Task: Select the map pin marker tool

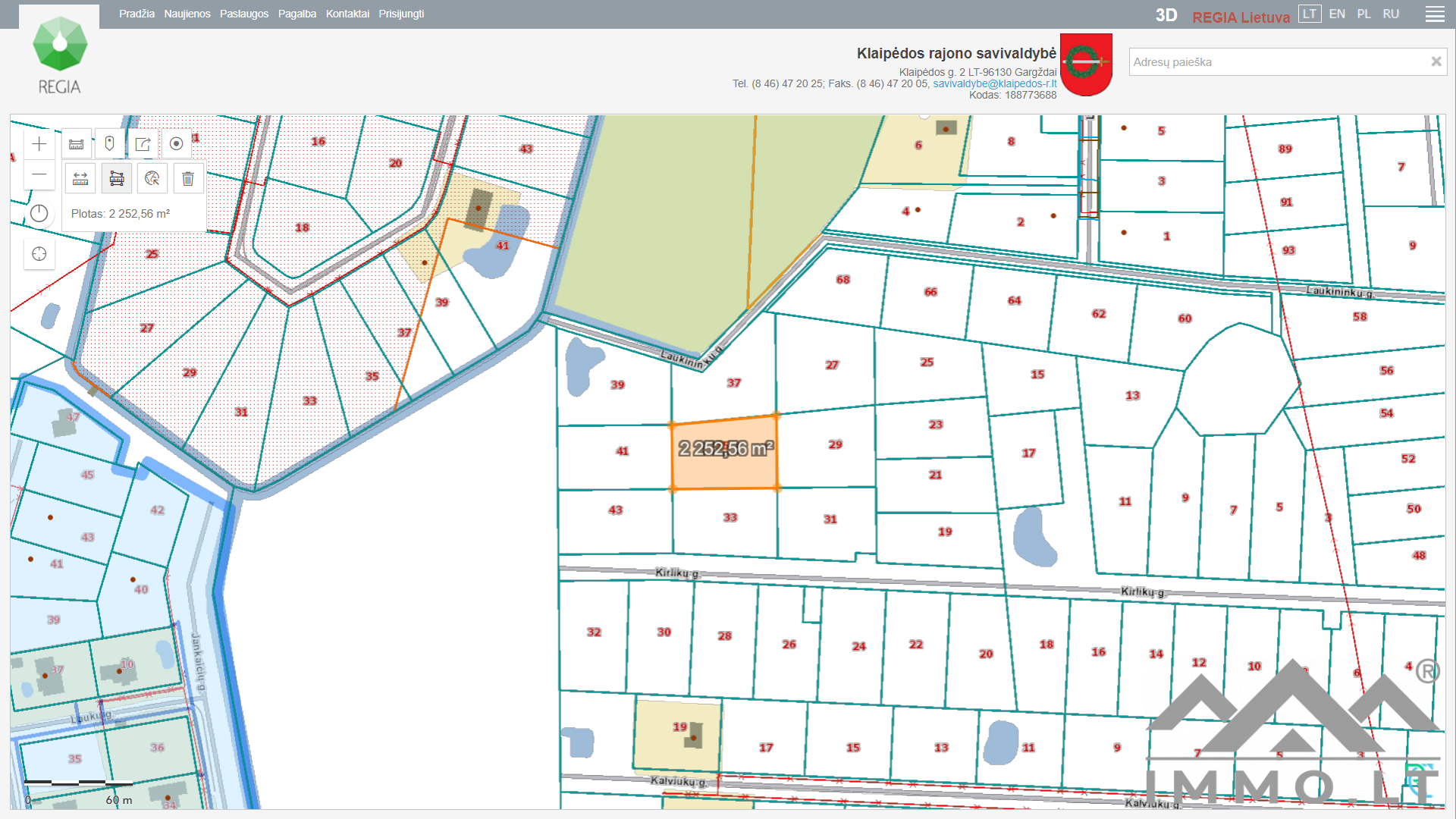Action: [x=109, y=143]
